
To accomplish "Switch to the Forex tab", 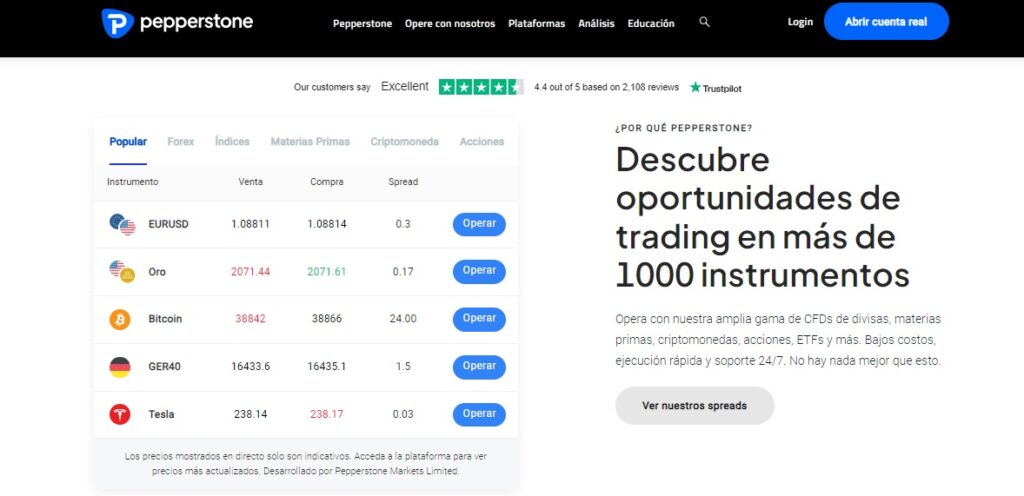I will point(181,142).
